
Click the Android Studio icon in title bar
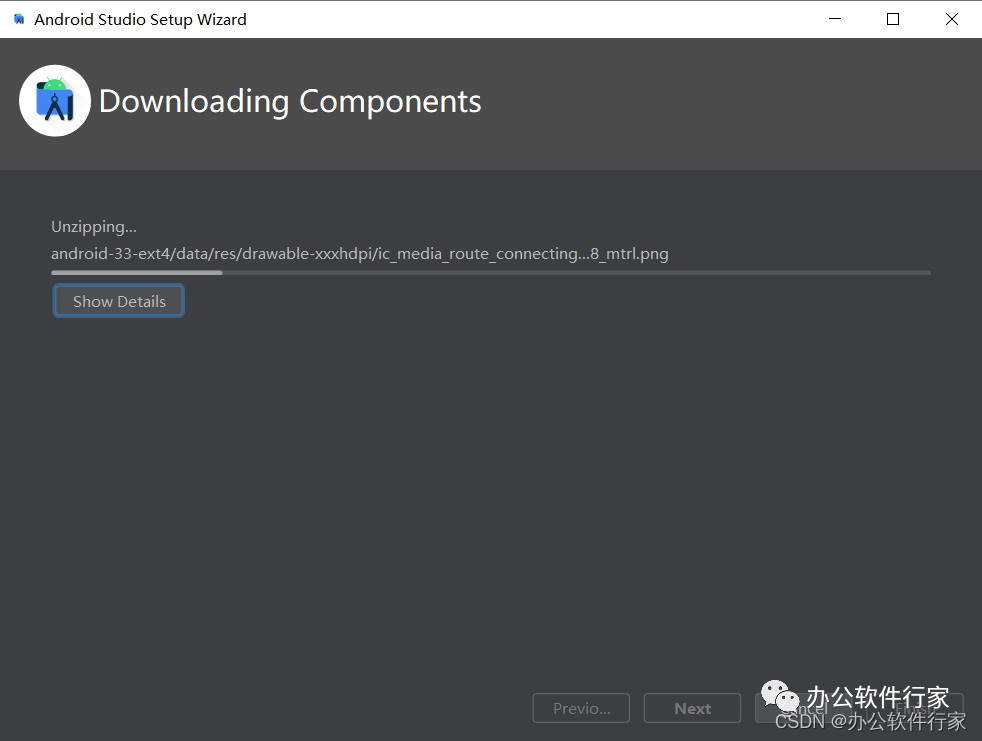[x=19, y=19]
